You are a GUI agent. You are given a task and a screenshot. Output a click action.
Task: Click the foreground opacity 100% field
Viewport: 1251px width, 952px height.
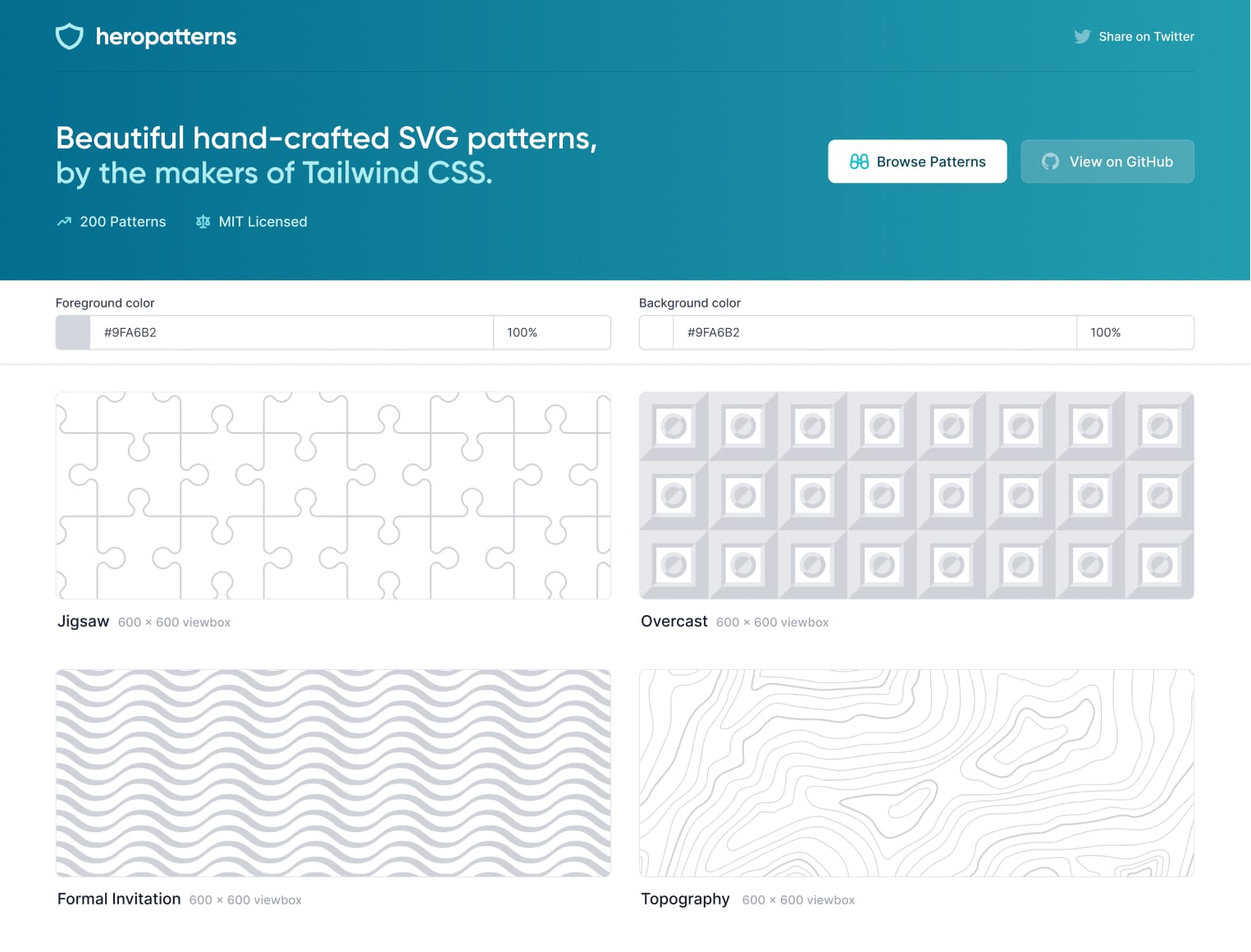tap(552, 332)
